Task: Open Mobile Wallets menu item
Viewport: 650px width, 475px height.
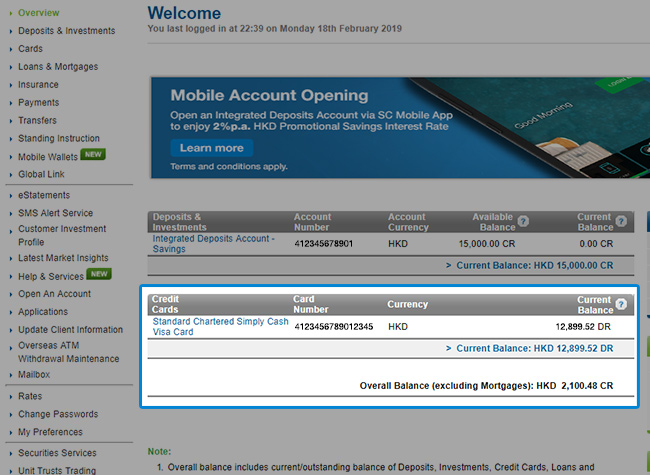Action: tap(48, 157)
